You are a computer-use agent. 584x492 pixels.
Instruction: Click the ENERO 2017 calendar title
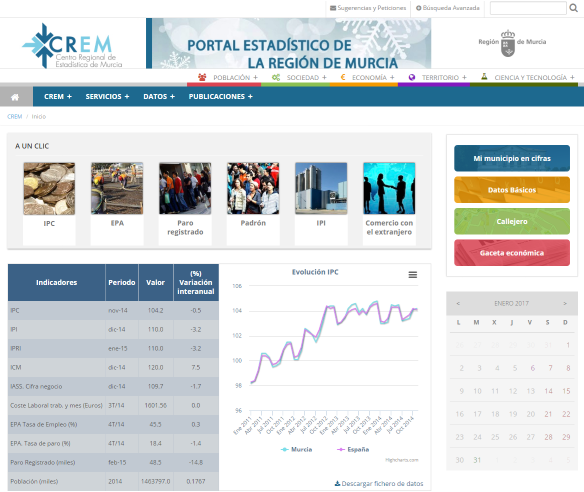pyautogui.click(x=511, y=304)
